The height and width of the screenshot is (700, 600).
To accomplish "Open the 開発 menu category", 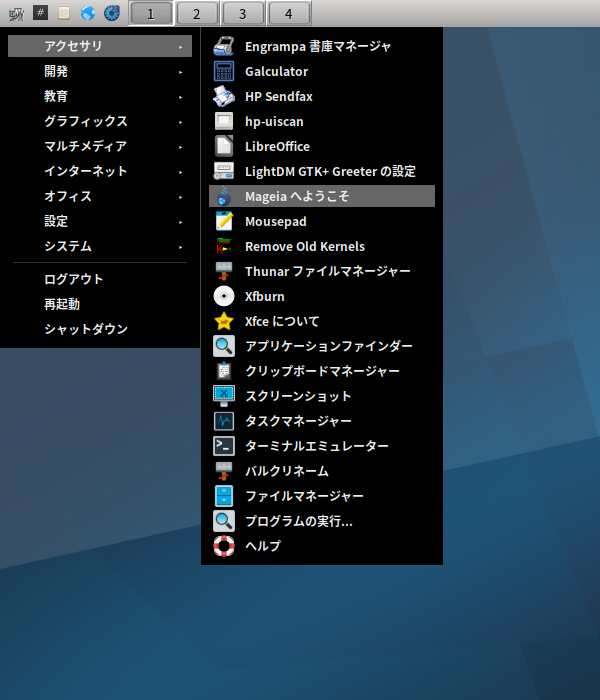I will pyautogui.click(x=100, y=71).
